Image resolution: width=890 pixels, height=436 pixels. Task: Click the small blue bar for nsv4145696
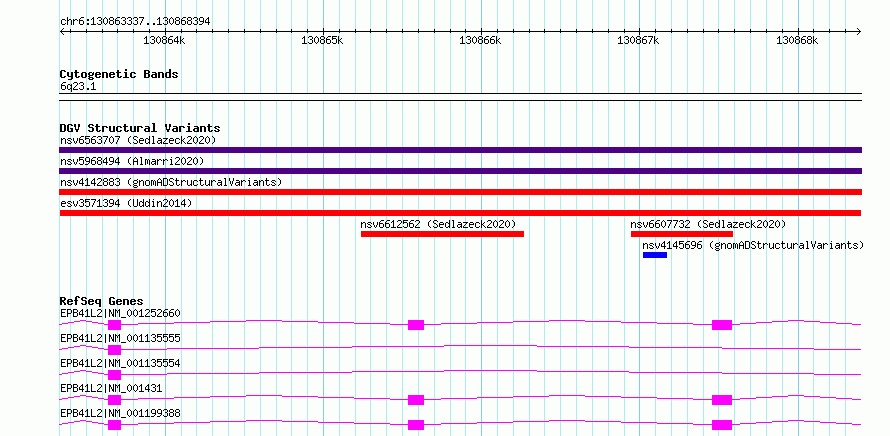click(654, 255)
